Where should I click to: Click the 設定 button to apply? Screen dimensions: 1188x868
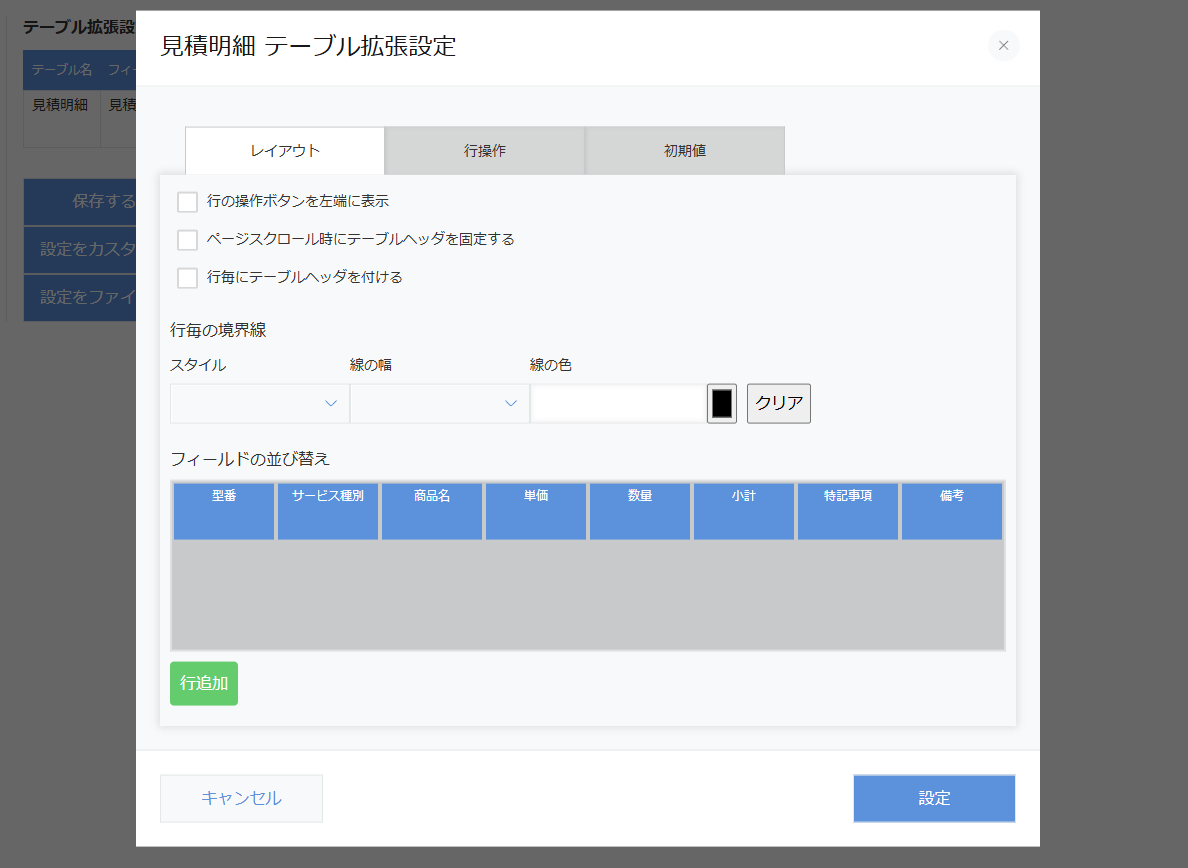click(x=934, y=798)
